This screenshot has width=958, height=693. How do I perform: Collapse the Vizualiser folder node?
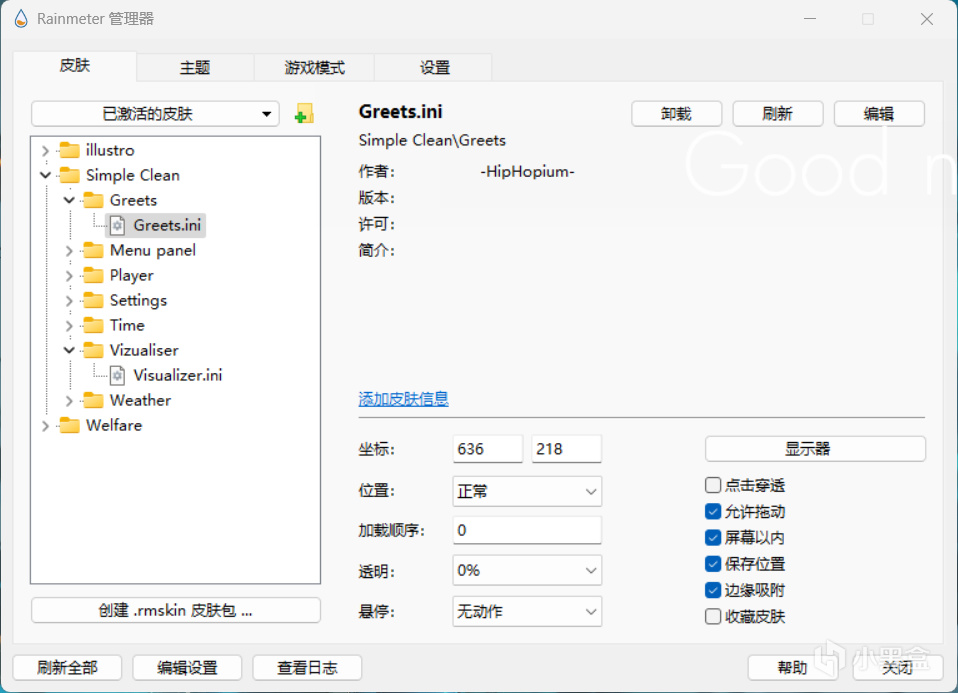pos(69,351)
